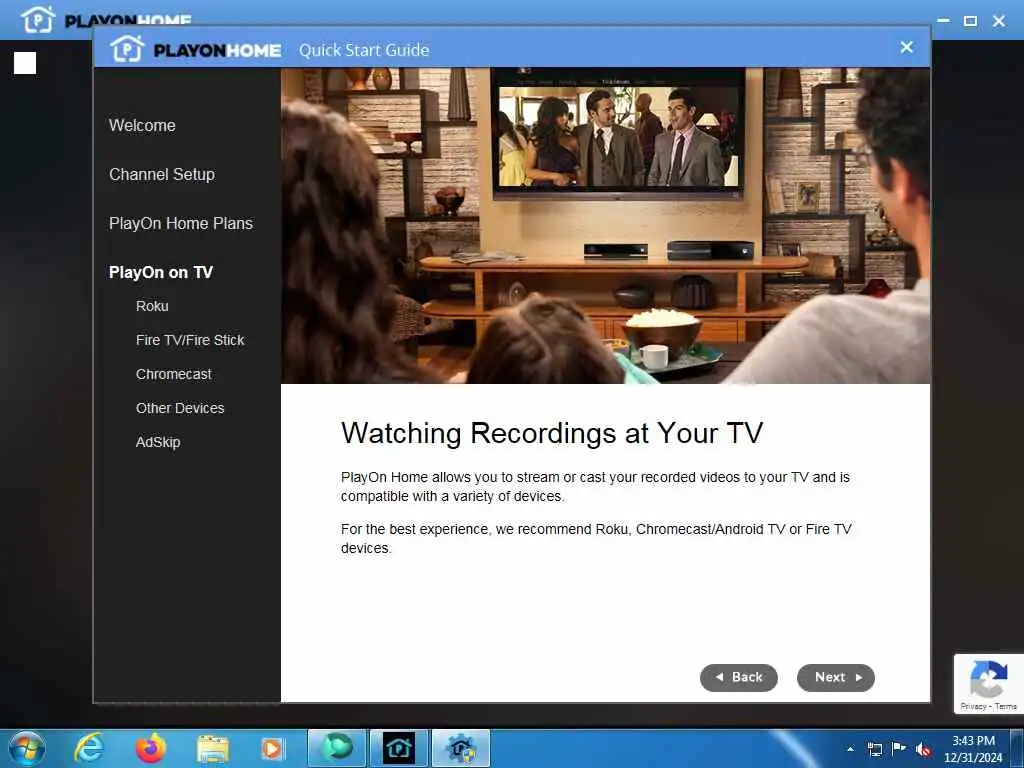Screen dimensions: 1024x768
Task: Open Action Center flag tray icon
Action: 899,748
